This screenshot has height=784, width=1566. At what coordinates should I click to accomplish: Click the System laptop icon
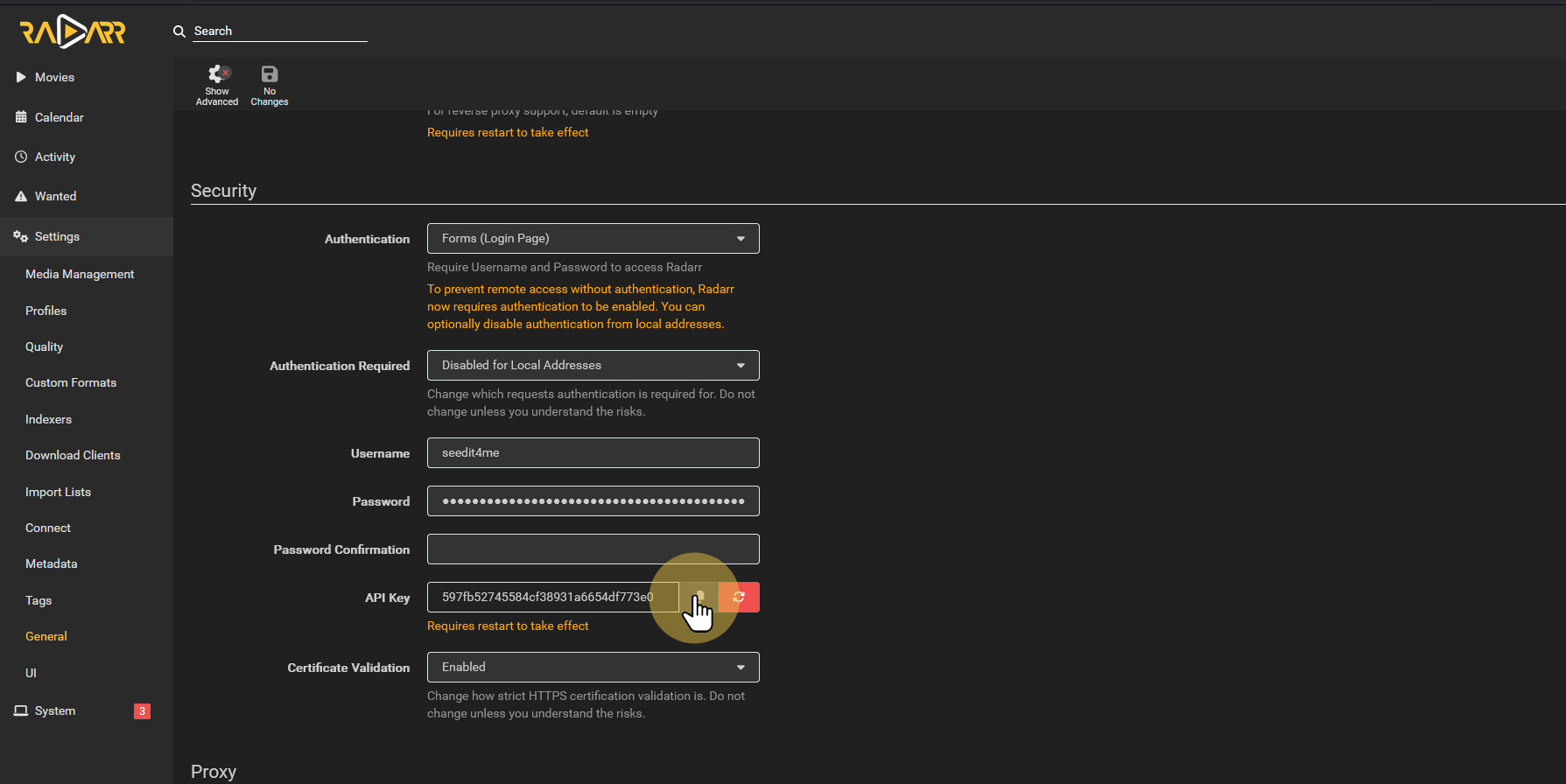[x=21, y=710]
